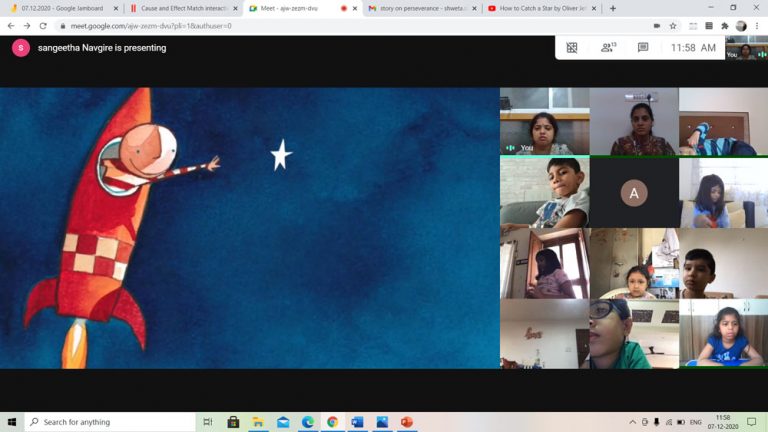Click the browser forward arrow
The height and width of the screenshot is (432, 768).
coord(27,26)
